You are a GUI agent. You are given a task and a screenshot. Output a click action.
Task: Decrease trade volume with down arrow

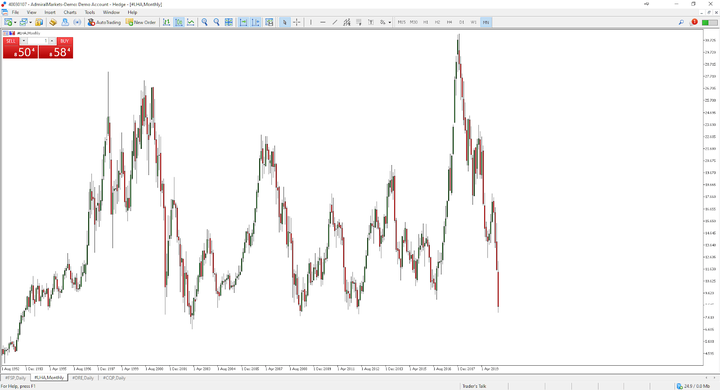pyautogui.click(x=23, y=41)
